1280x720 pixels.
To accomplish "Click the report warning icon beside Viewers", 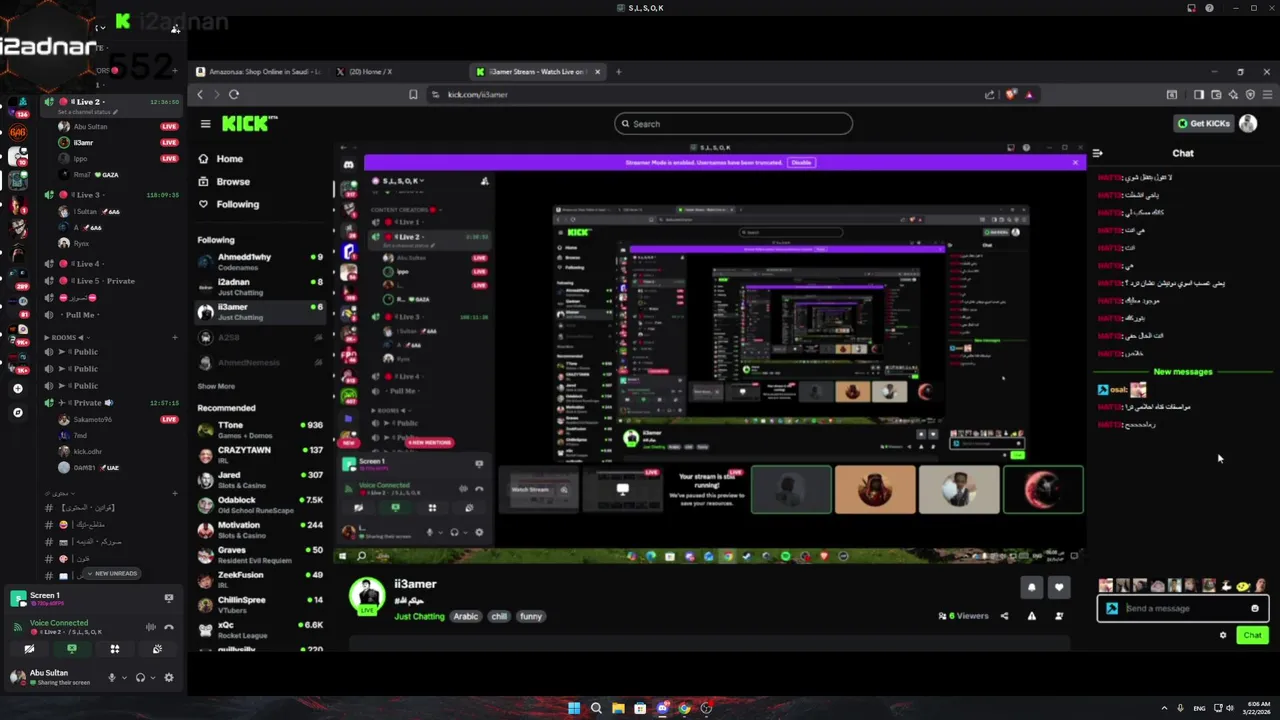I will pyautogui.click(x=1032, y=616).
